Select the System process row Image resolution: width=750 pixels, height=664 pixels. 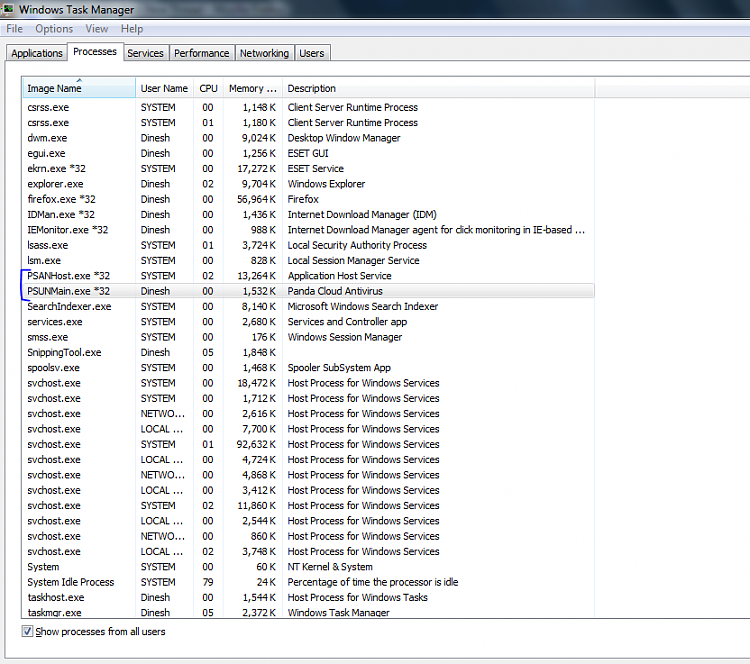[x=309, y=566]
